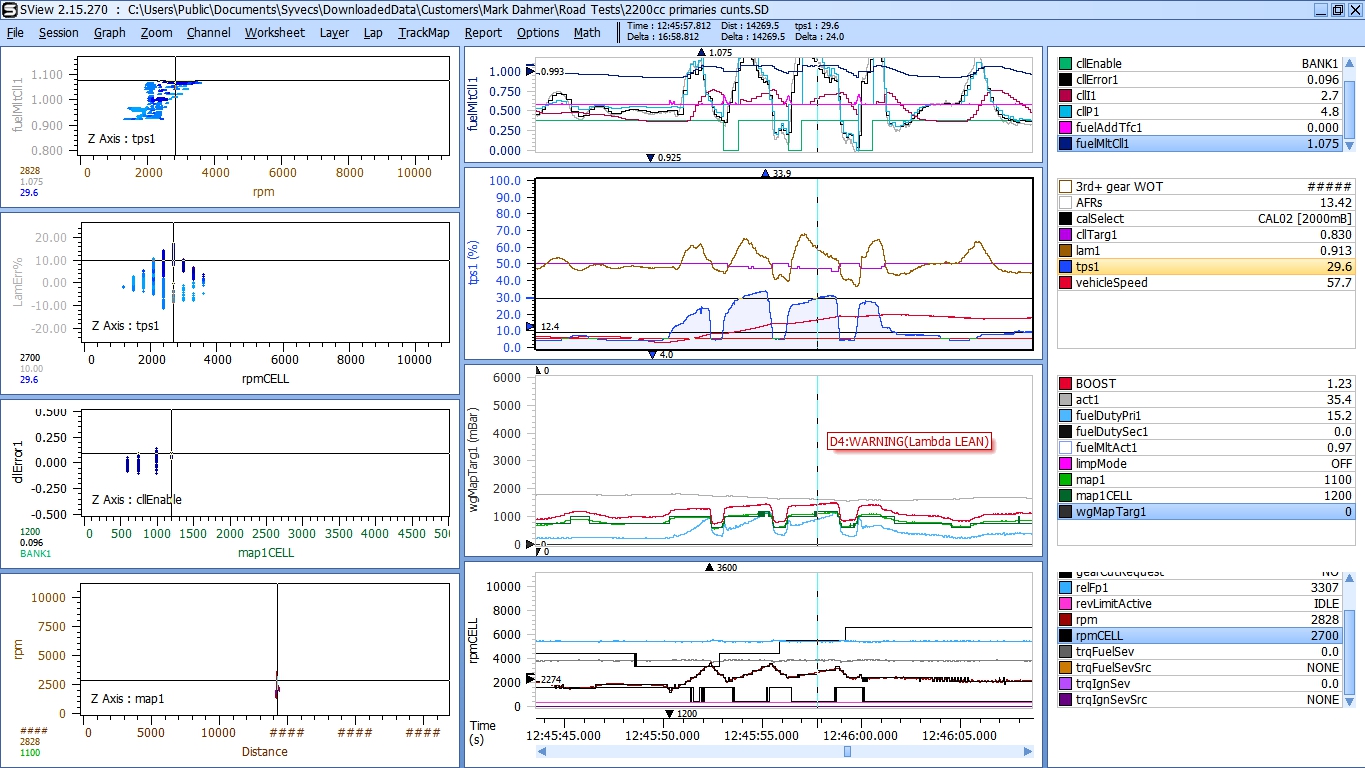Click the fuelAddTfc1 magenta swatch
The width and height of the screenshot is (1365, 768).
1066,127
